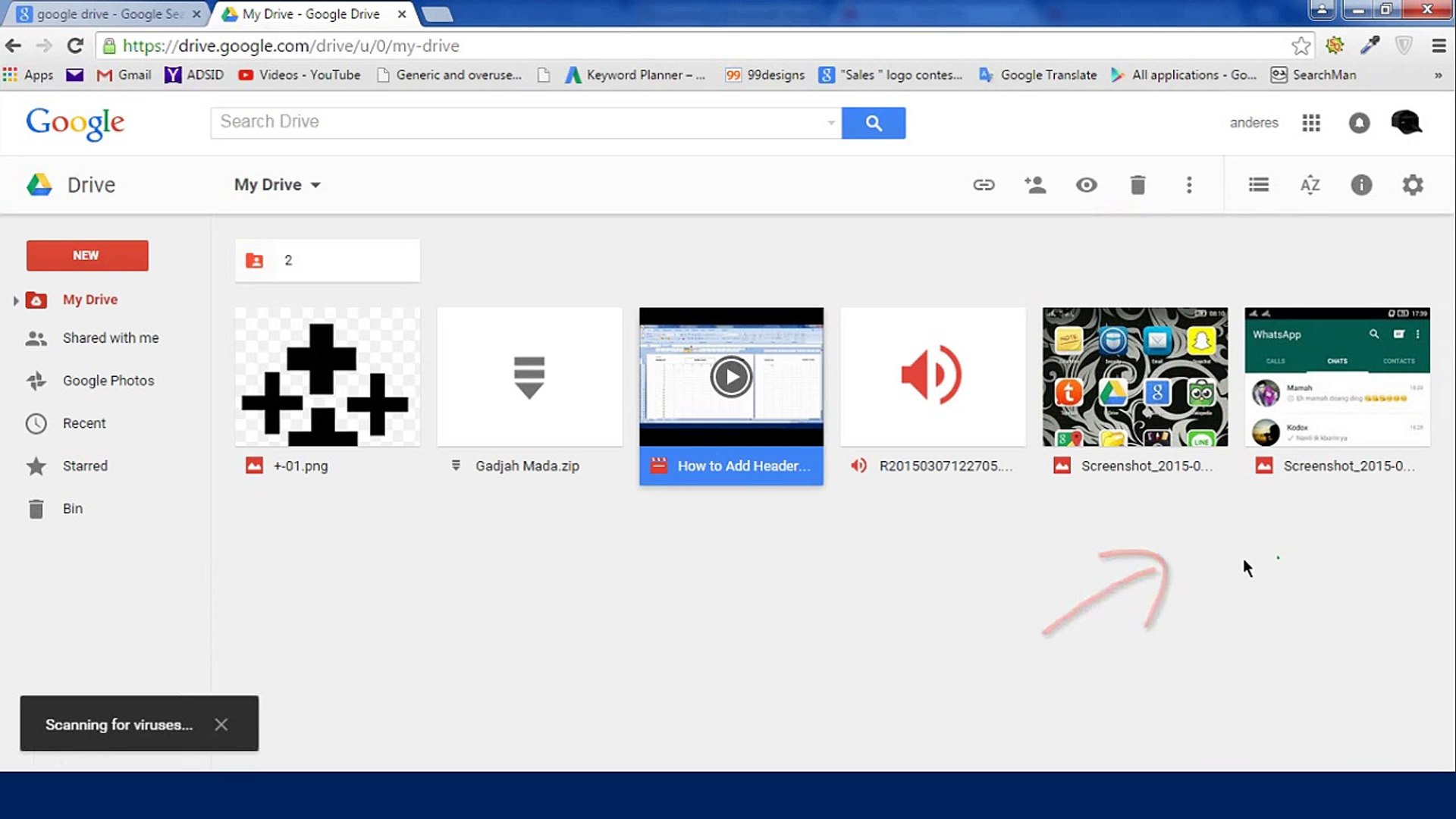The image size is (1456, 819).
Task: Click the preview eye icon
Action: [1086, 185]
